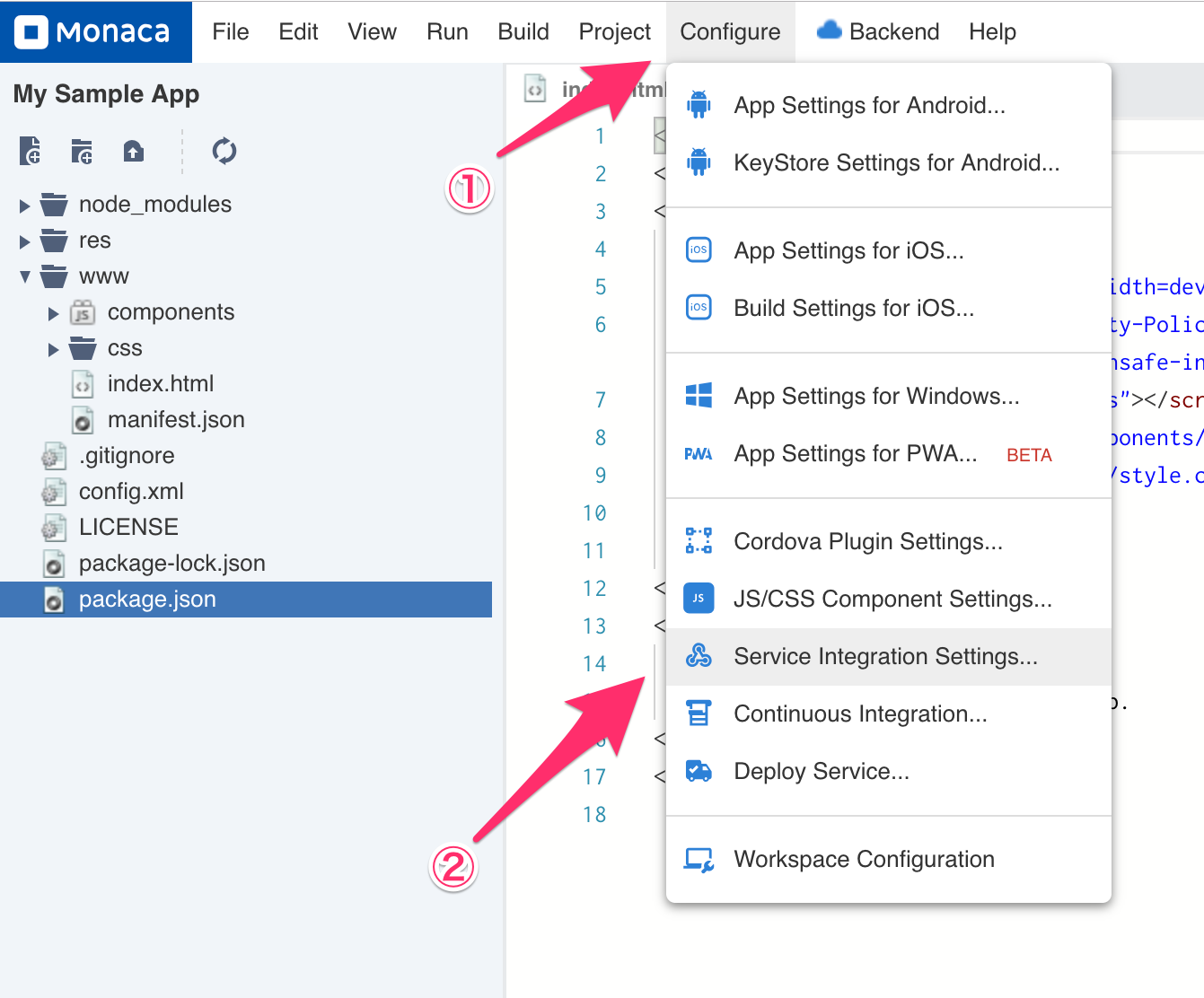Open the Backend menu
Image resolution: width=1204 pixels, height=998 pixels.
[x=877, y=31]
